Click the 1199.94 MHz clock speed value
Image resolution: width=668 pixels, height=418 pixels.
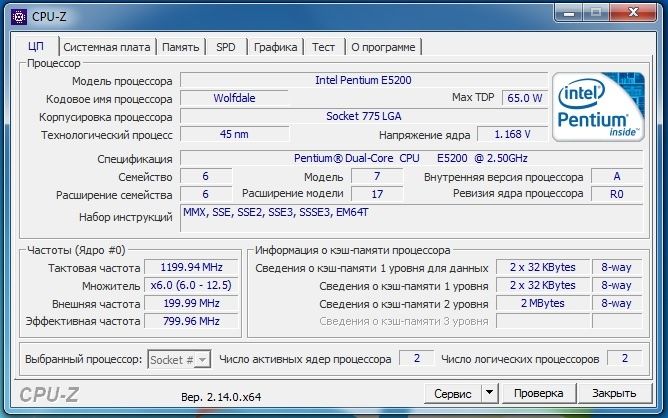click(191, 267)
